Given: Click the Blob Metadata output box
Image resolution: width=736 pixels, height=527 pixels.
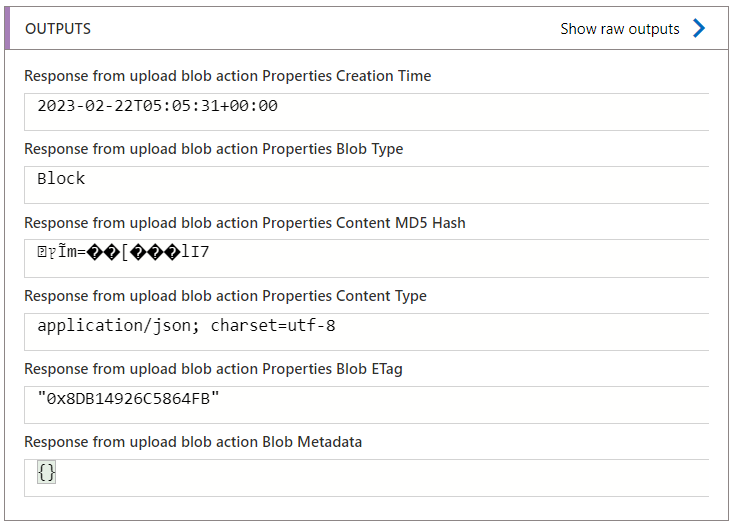Looking at the screenshot, I should click(367, 478).
